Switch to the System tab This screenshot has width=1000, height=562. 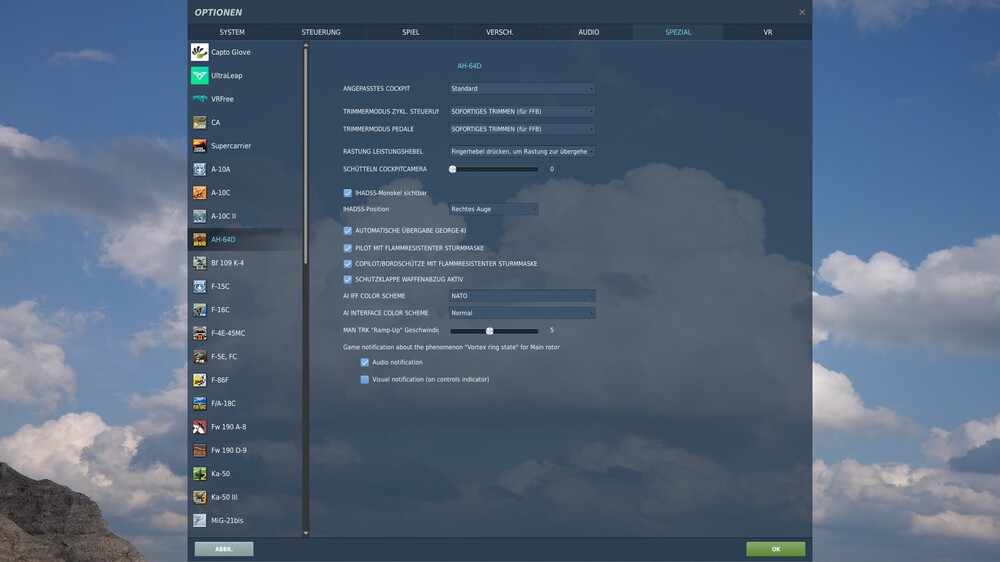(232, 32)
